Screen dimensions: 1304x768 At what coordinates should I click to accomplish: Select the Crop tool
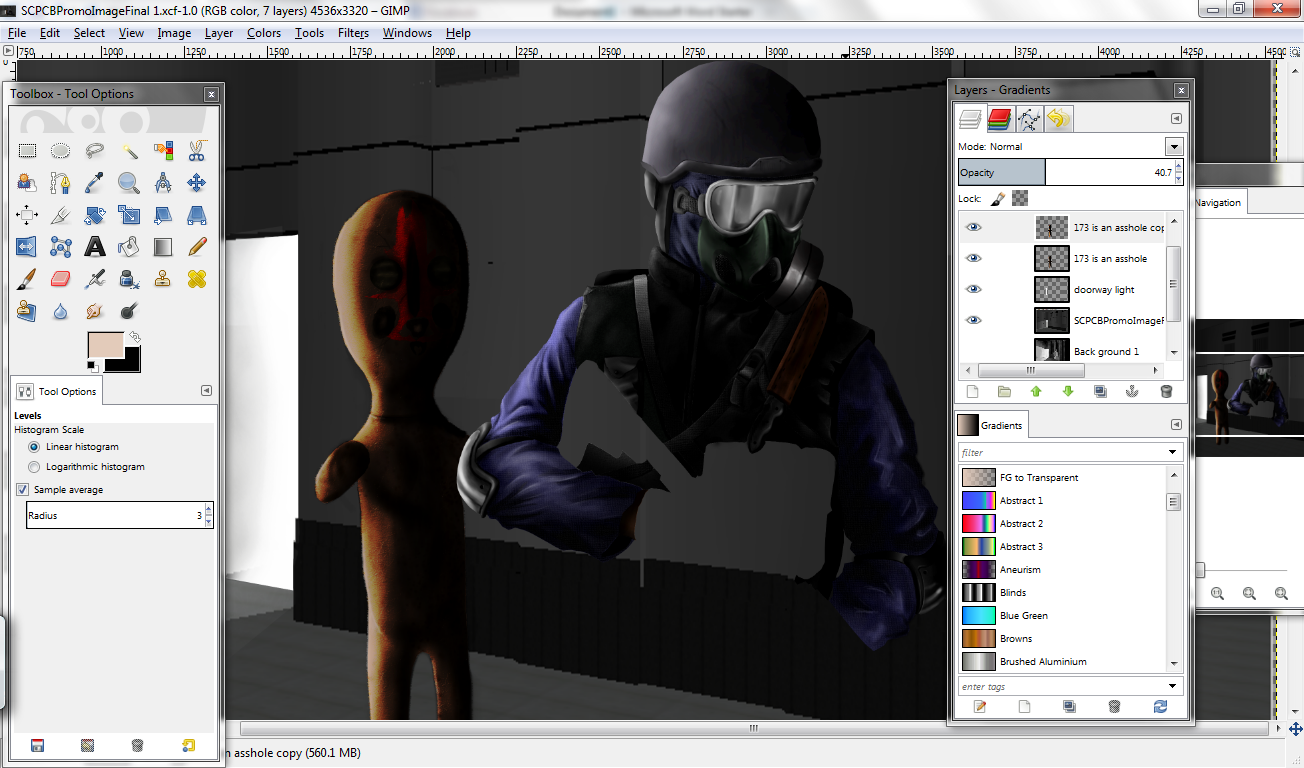click(x=61, y=215)
